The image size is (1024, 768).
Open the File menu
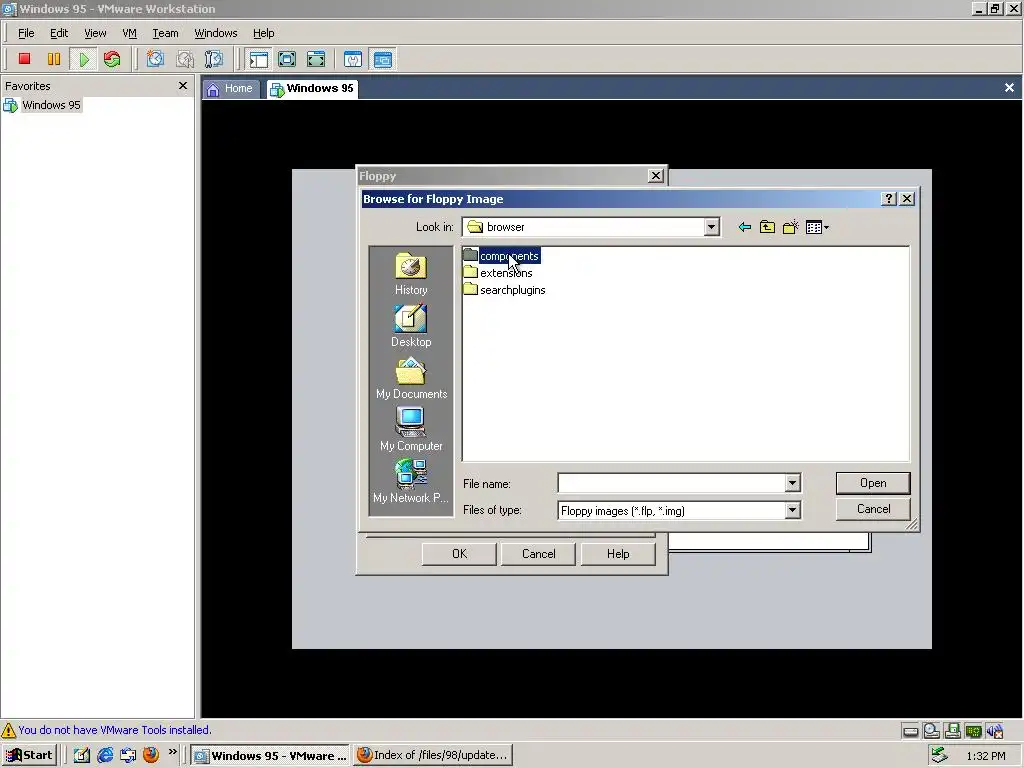pos(26,33)
